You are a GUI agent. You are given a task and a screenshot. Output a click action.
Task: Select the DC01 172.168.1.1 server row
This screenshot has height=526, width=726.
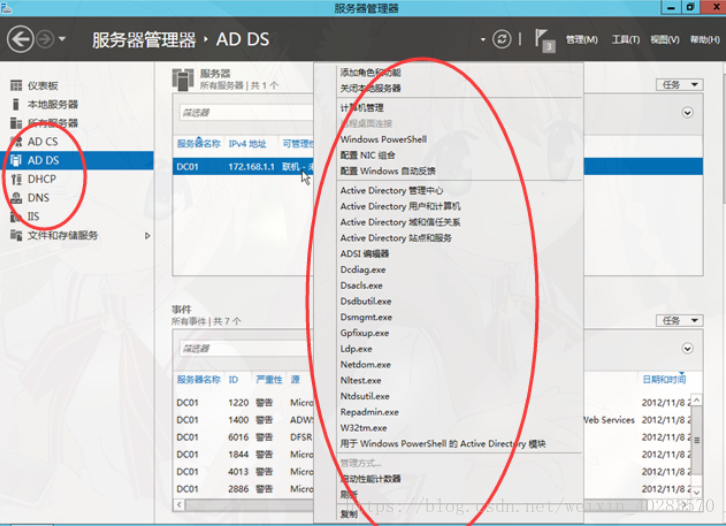pos(244,167)
